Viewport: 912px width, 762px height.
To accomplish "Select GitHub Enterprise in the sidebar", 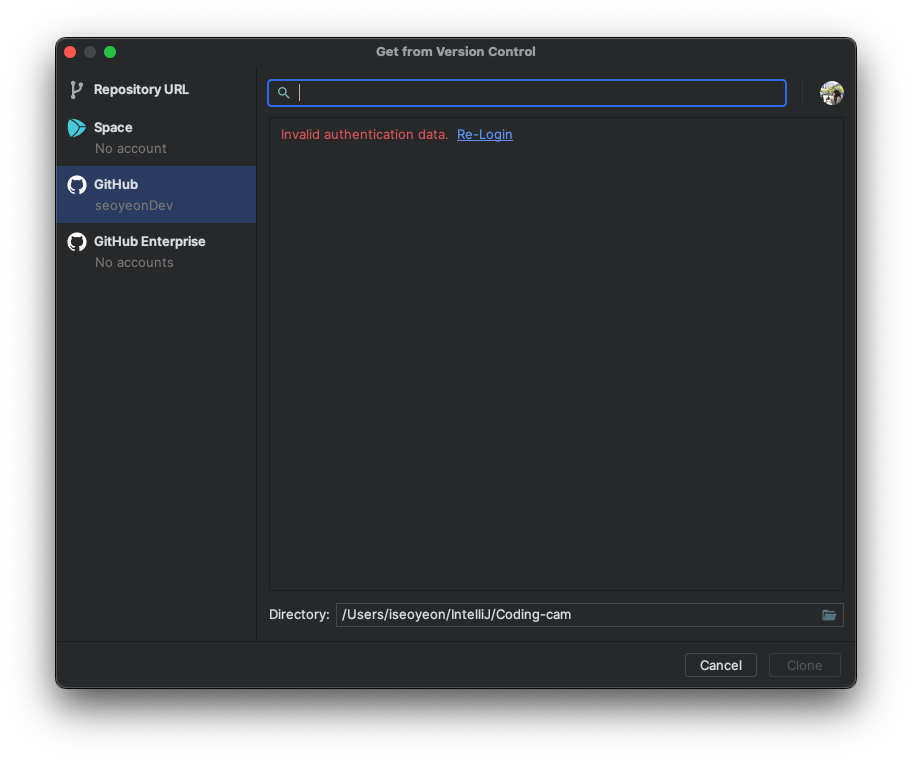I will 156,251.
